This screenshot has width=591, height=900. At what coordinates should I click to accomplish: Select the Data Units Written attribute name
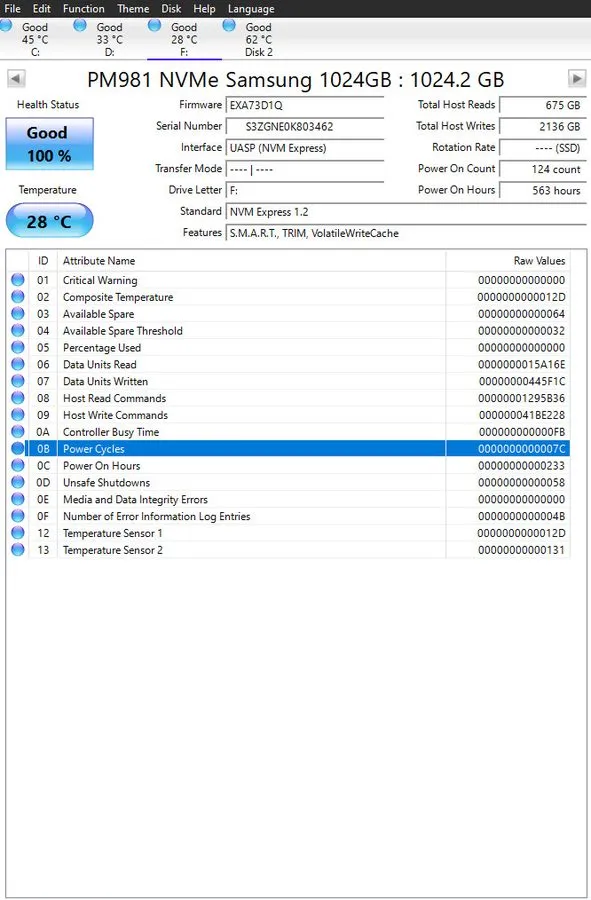(105, 382)
